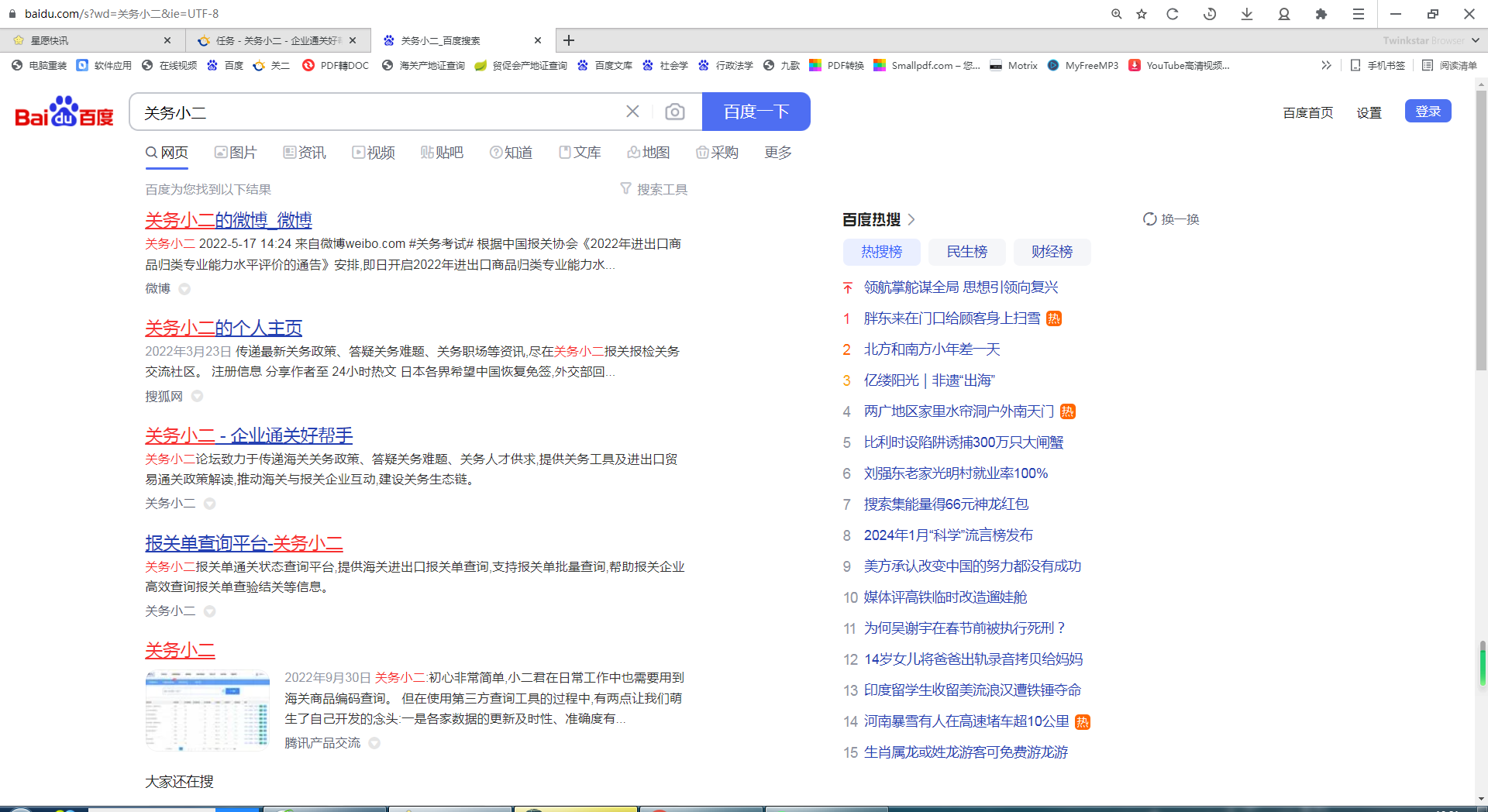
Task: Select the 文库 search category
Action: pyautogui.click(x=580, y=153)
